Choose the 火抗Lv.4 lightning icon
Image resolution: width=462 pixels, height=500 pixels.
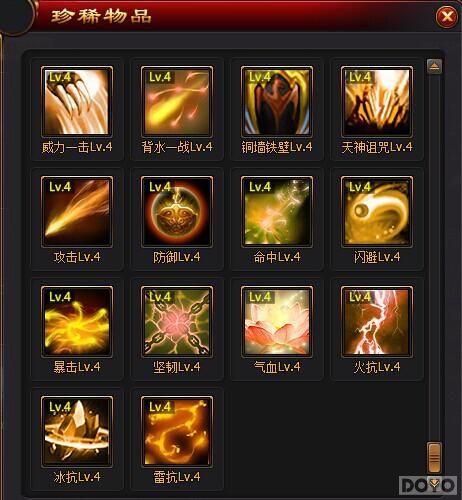click(x=377, y=322)
